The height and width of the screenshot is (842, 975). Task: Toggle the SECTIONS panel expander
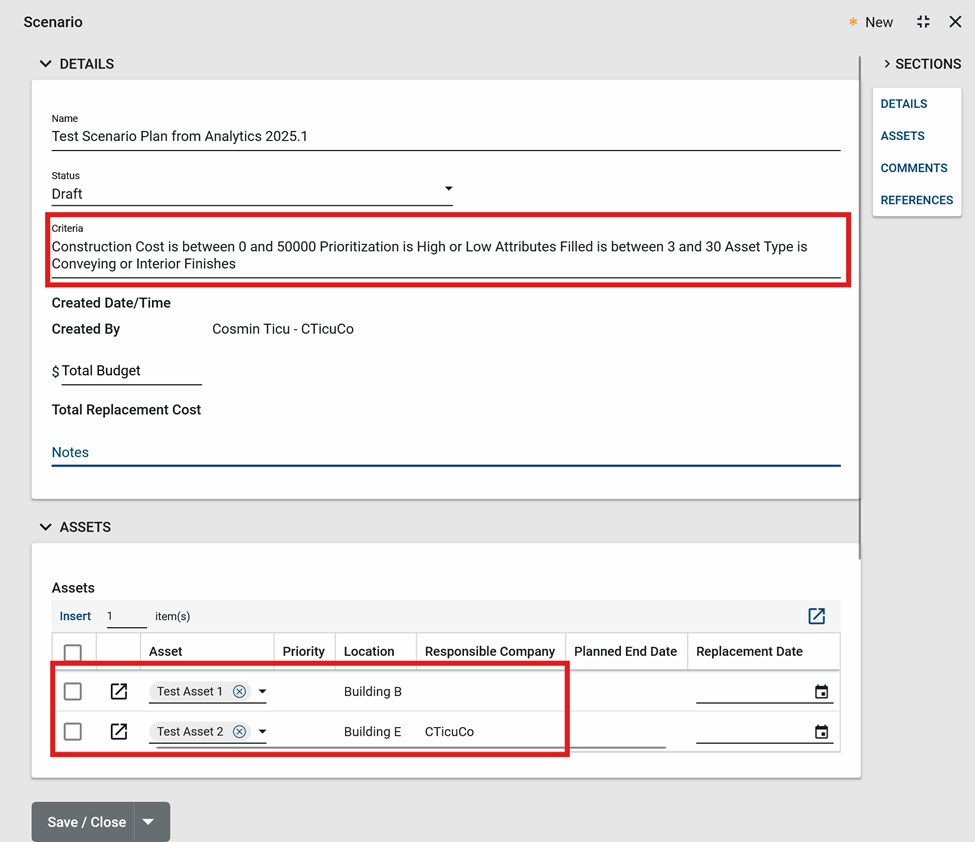coord(887,63)
